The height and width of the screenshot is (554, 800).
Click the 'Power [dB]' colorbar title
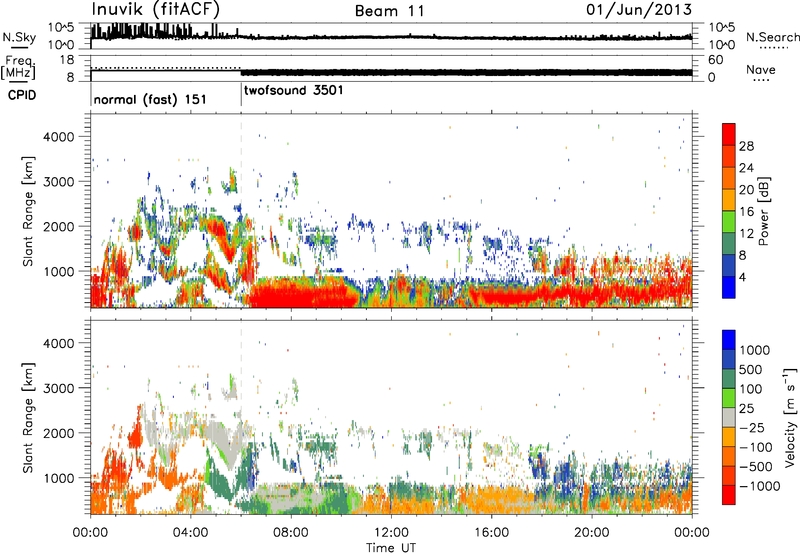tap(763, 211)
